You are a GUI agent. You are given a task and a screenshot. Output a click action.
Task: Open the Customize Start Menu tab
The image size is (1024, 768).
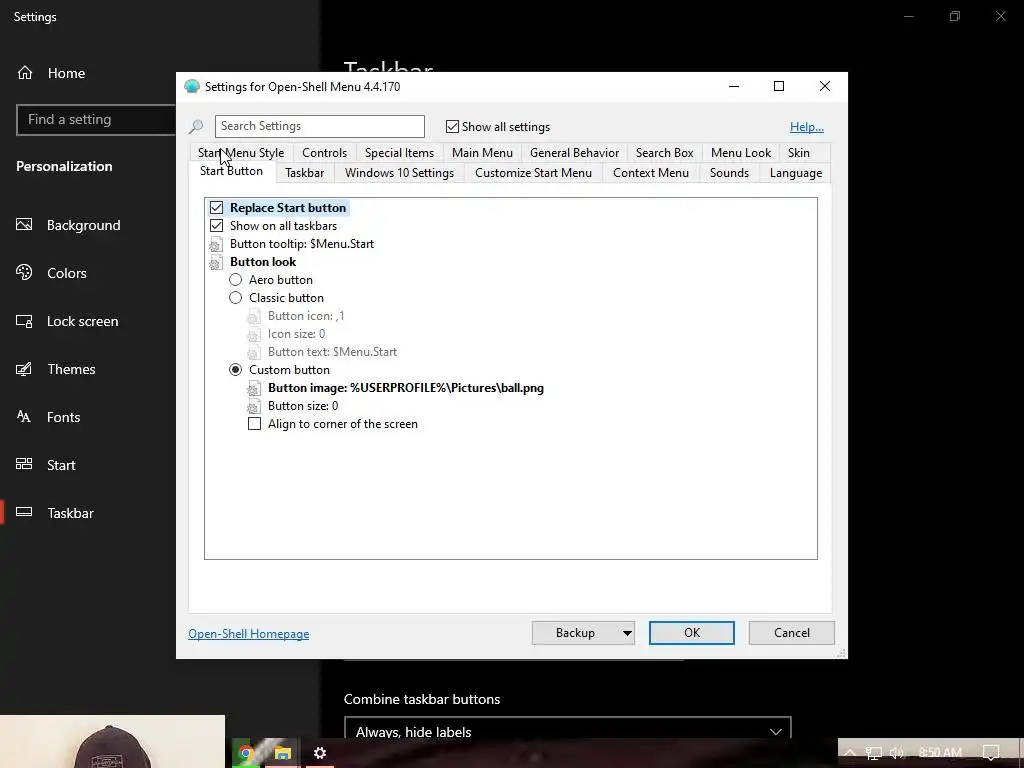(x=533, y=173)
